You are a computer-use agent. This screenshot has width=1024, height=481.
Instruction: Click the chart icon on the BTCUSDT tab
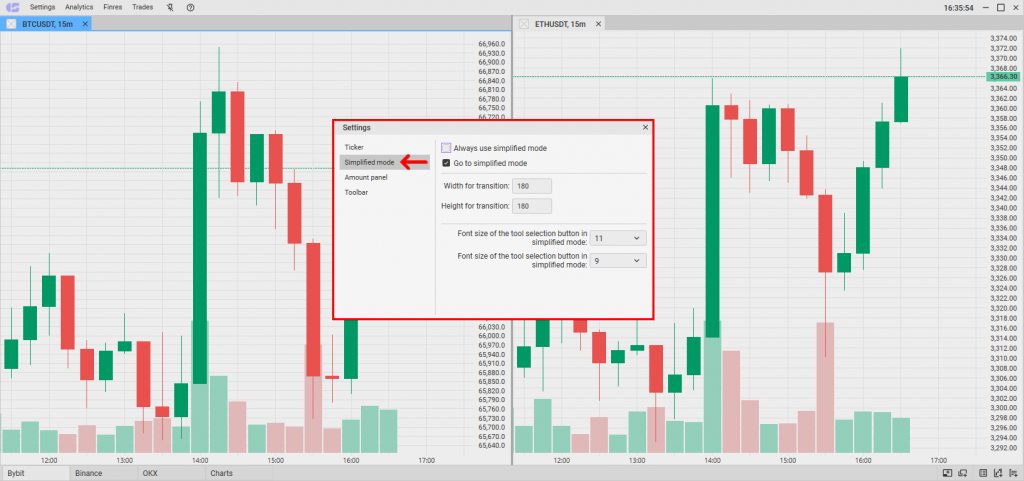[10, 24]
